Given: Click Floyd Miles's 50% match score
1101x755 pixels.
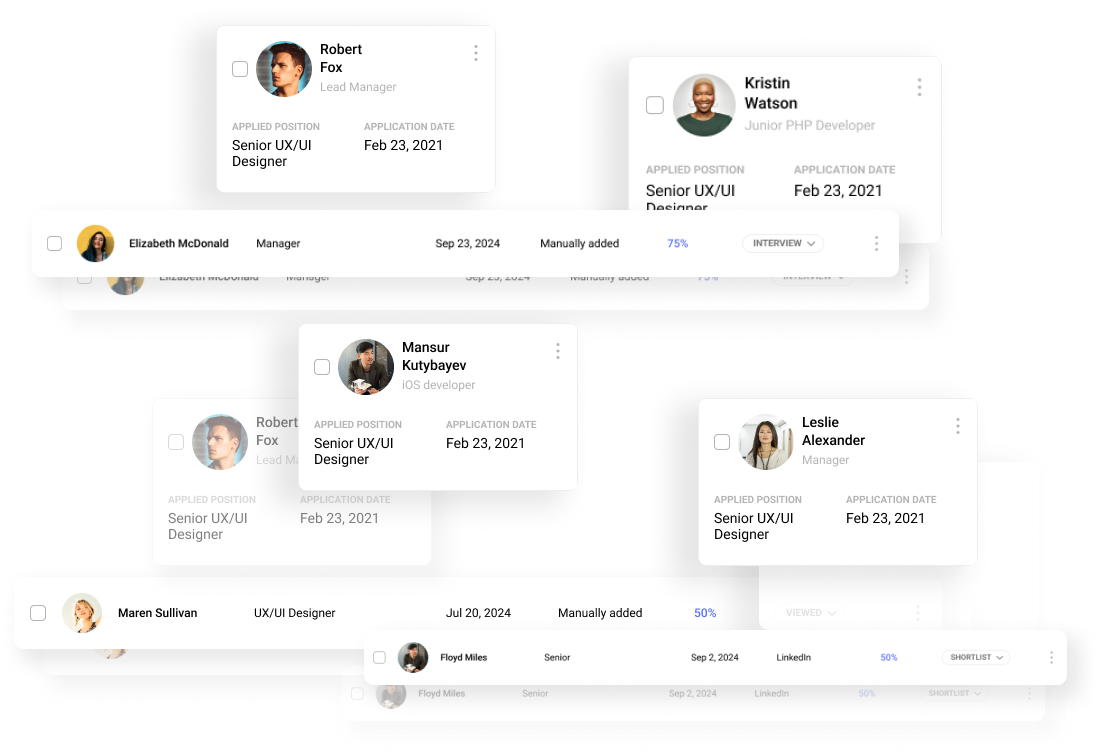Looking at the screenshot, I should click(889, 657).
